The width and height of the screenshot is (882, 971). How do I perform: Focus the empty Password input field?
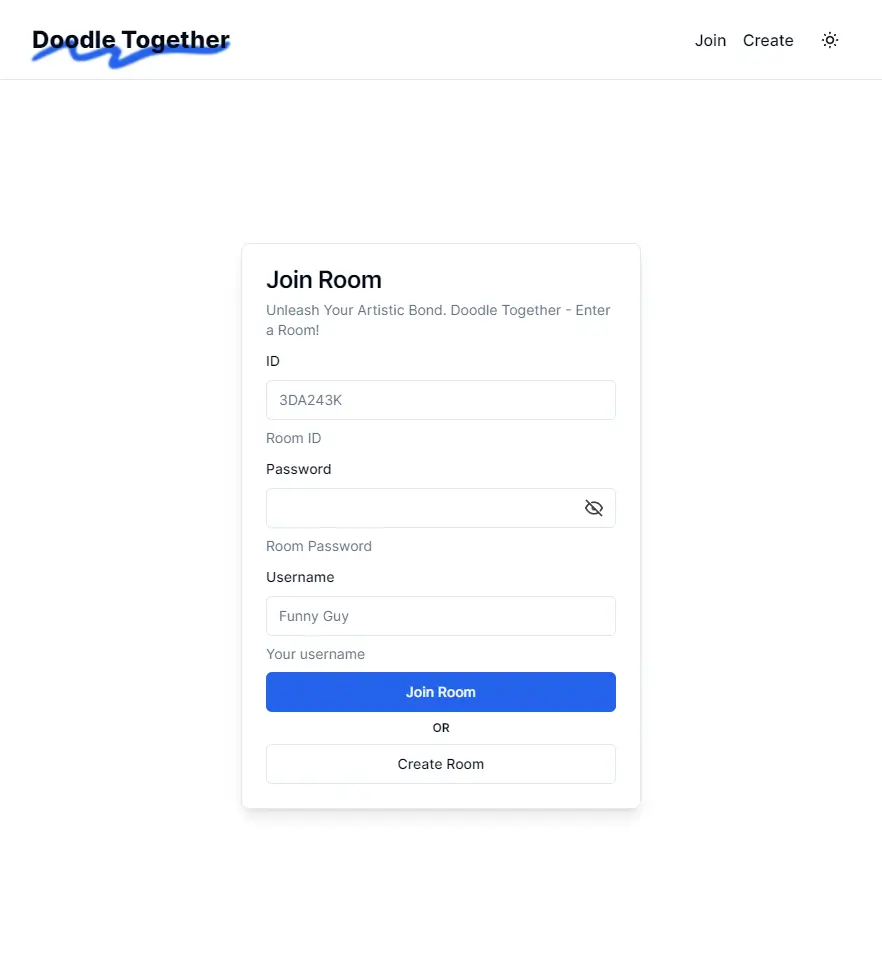[x=424, y=508]
